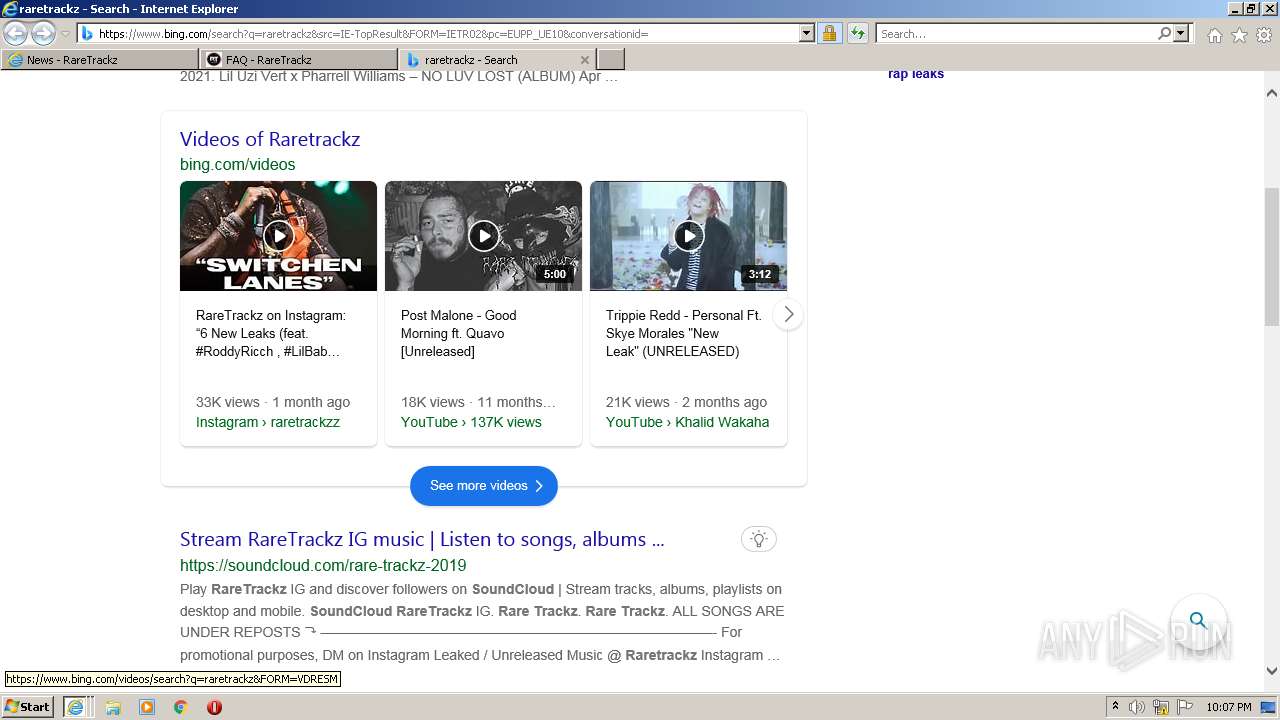Click the red Opera-like taskbar icon
Image resolution: width=1280 pixels, height=720 pixels.
tap(214, 707)
